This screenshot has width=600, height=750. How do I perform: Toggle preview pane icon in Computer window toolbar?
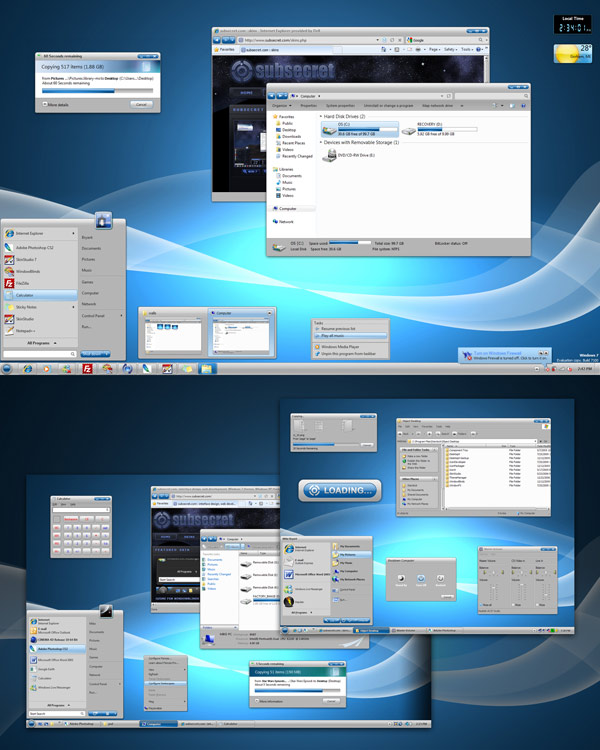pos(512,105)
